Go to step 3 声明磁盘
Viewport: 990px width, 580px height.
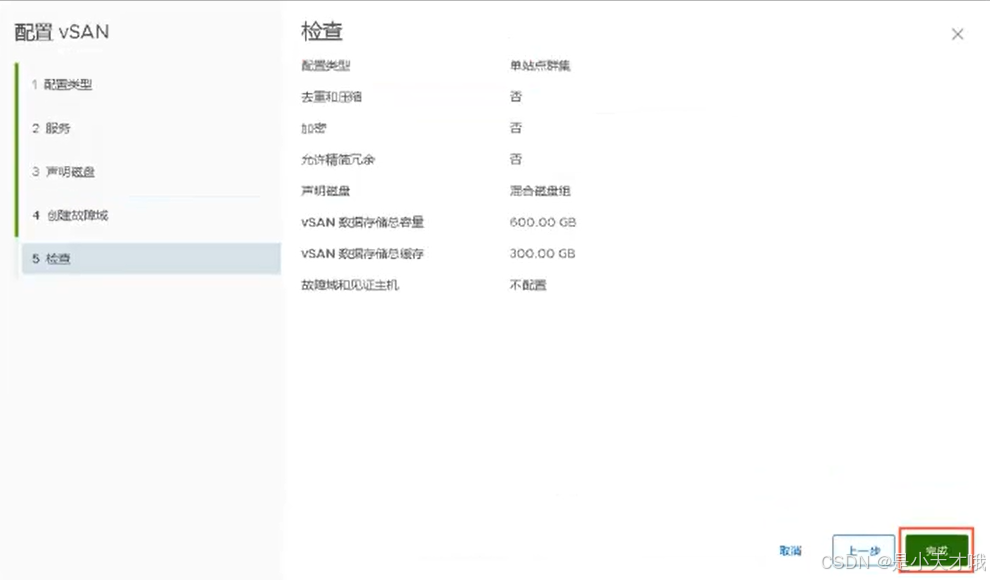point(63,172)
